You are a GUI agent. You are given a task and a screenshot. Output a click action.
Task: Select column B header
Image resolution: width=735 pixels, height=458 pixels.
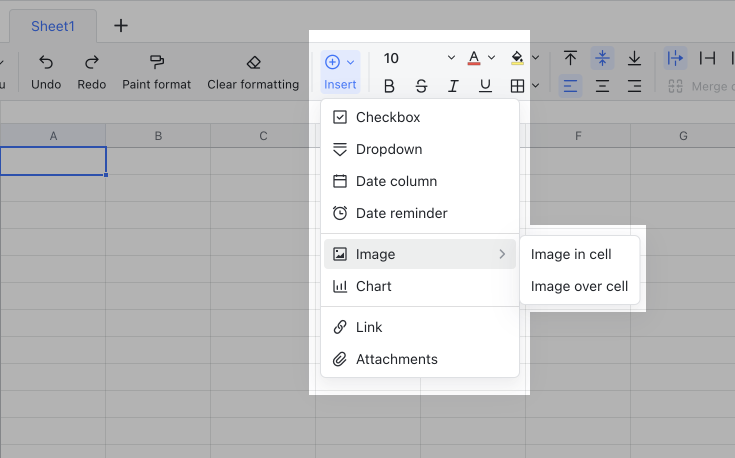(158, 136)
